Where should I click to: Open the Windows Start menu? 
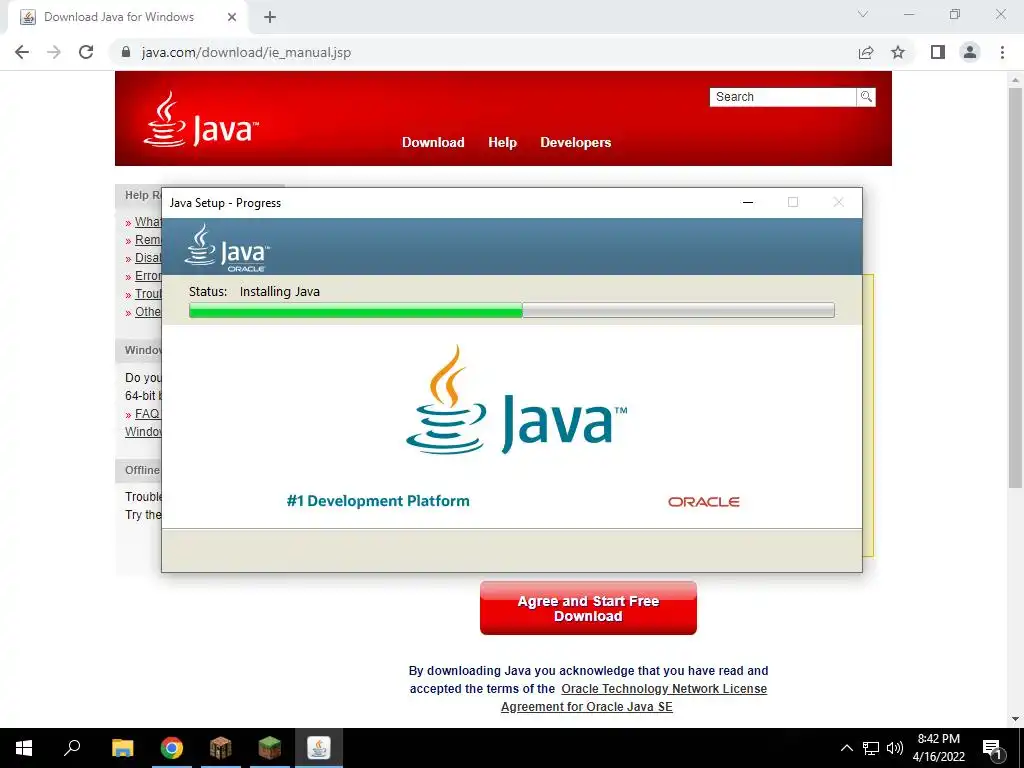tap(24, 748)
